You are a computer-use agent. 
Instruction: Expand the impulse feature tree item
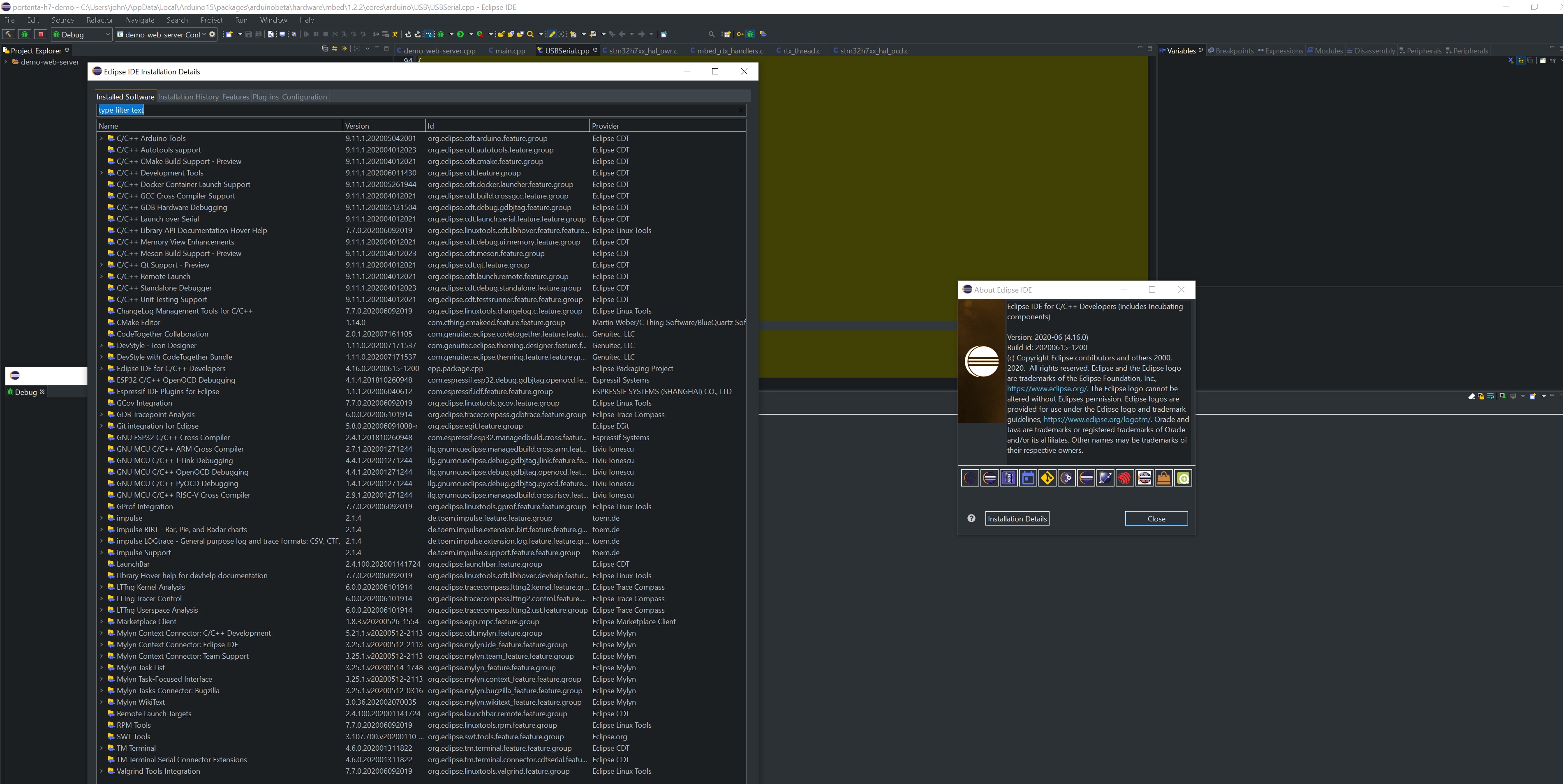click(101, 519)
